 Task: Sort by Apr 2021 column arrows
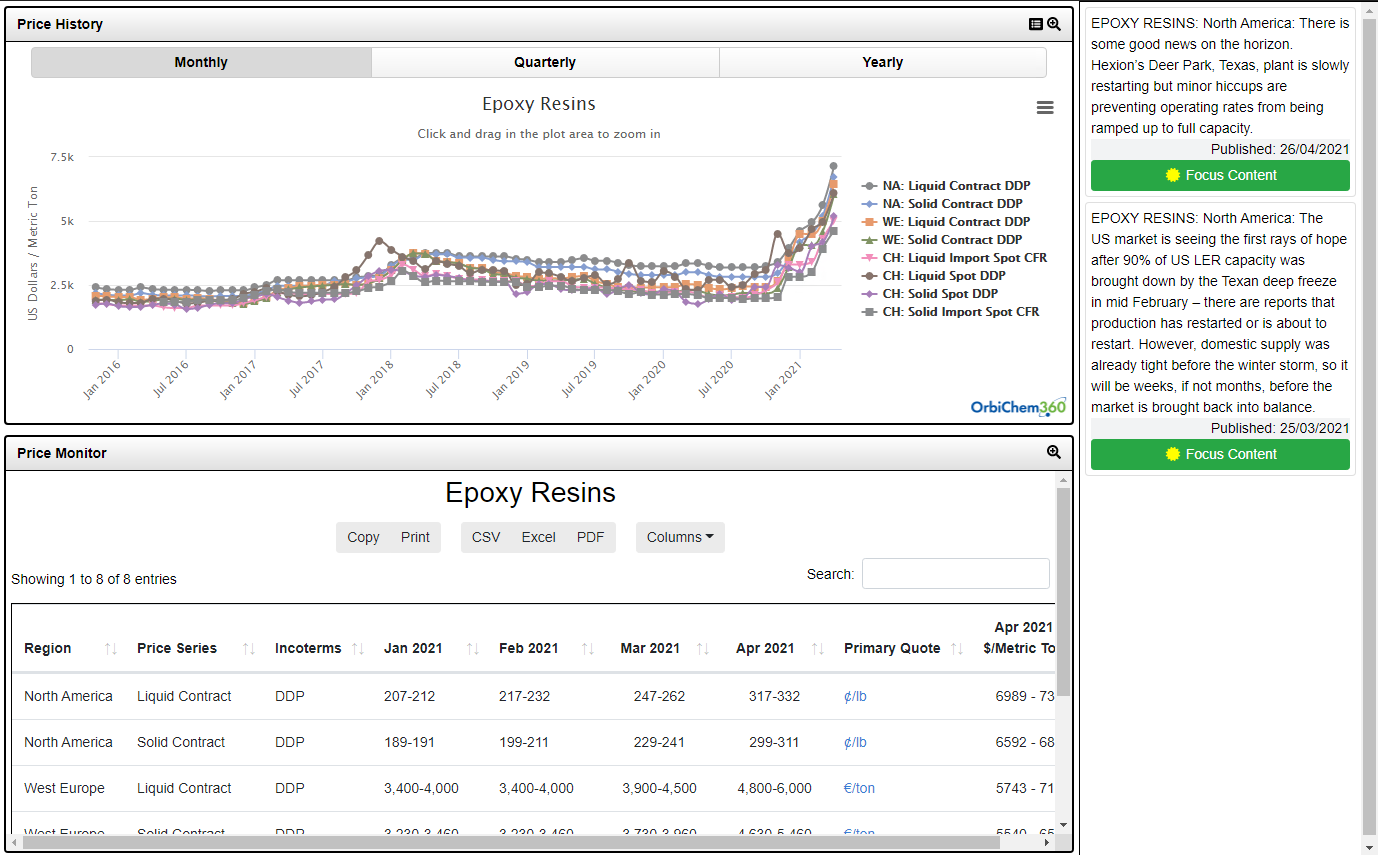818,649
